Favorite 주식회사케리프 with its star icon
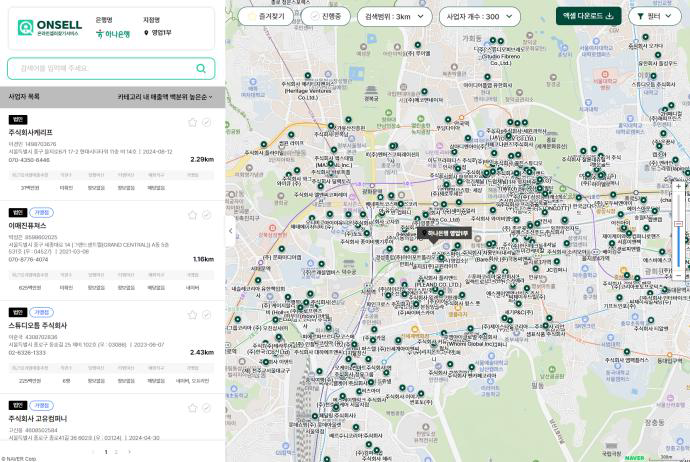The width and height of the screenshot is (690, 462). pyautogui.click(x=193, y=122)
